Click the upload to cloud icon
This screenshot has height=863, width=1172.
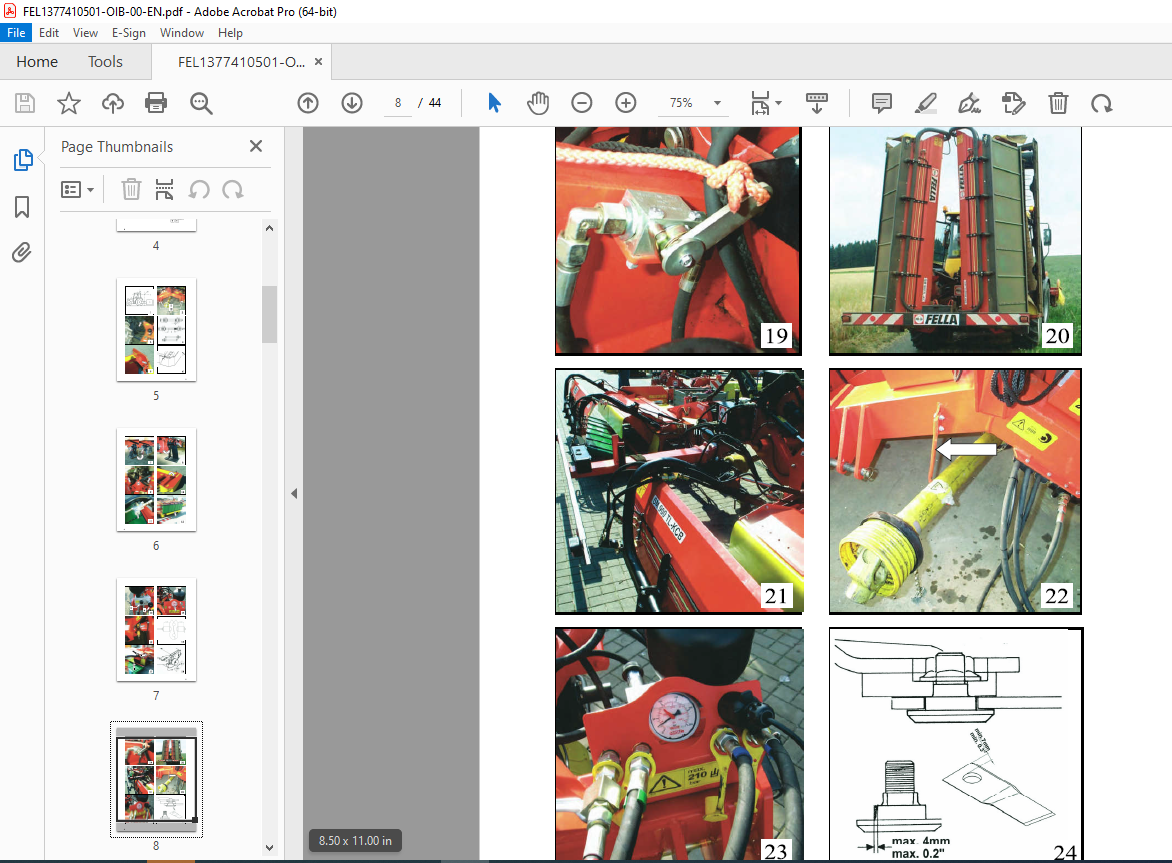[x=113, y=102]
